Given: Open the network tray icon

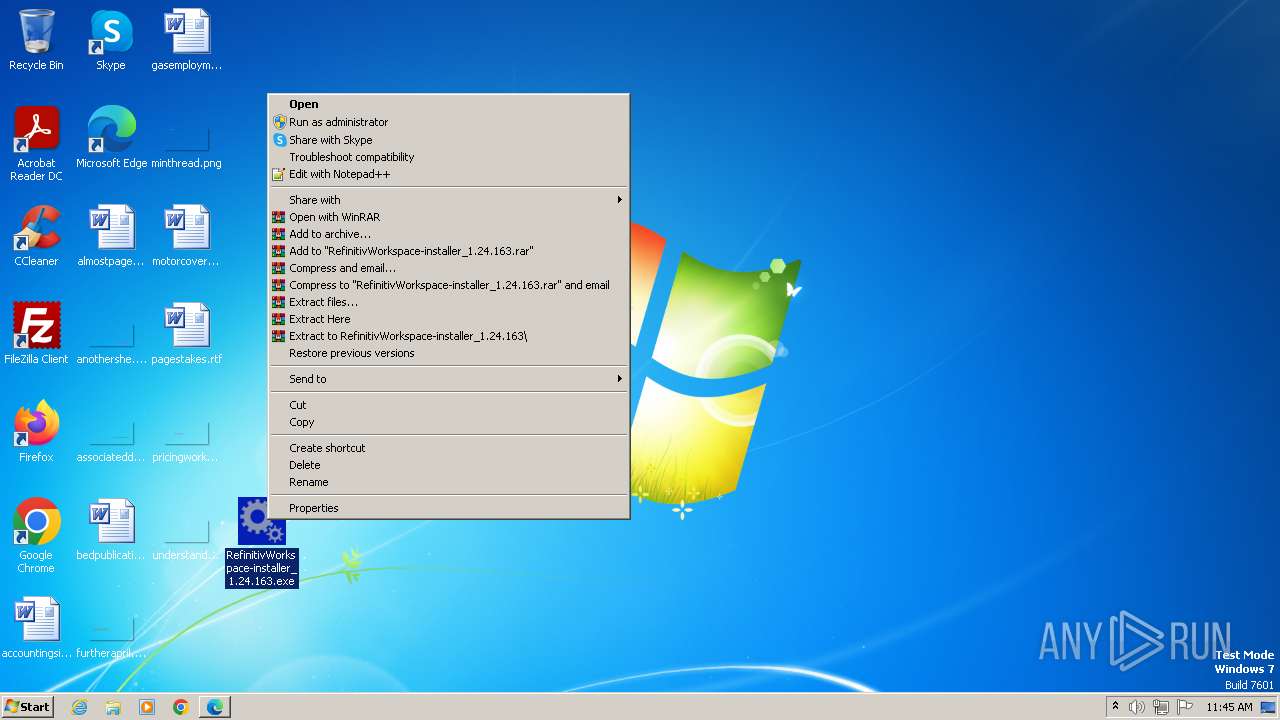Looking at the screenshot, I should [1161, 707].
